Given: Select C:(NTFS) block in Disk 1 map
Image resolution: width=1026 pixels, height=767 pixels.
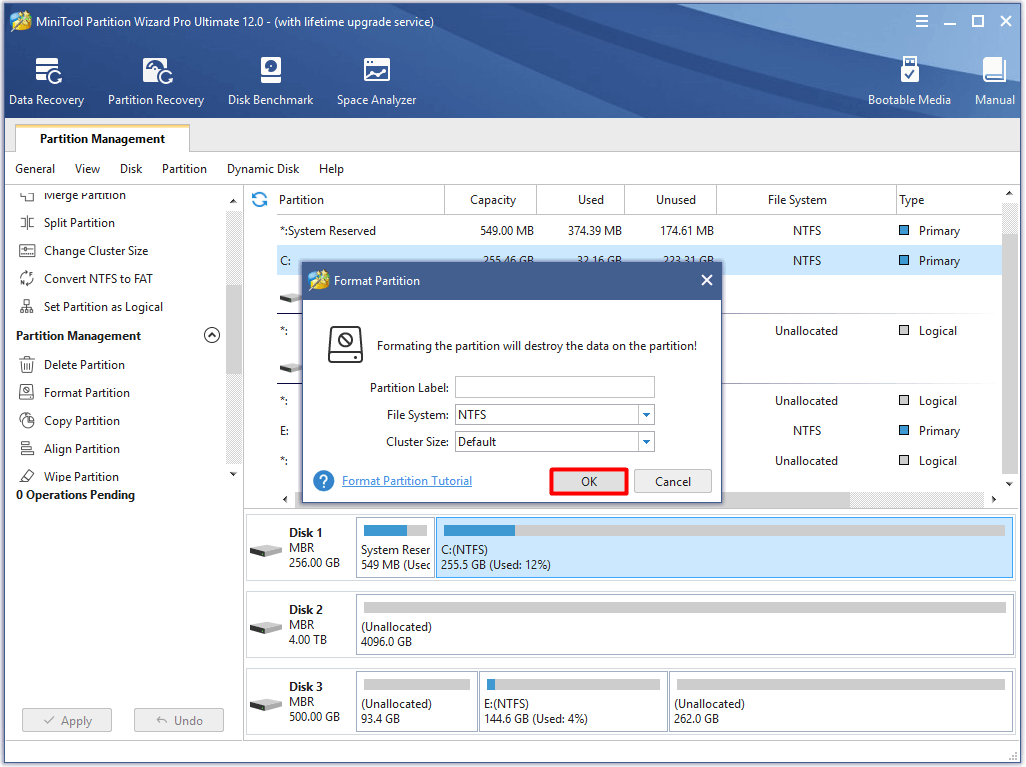Looking at the screenshot, I should point(724,548).
